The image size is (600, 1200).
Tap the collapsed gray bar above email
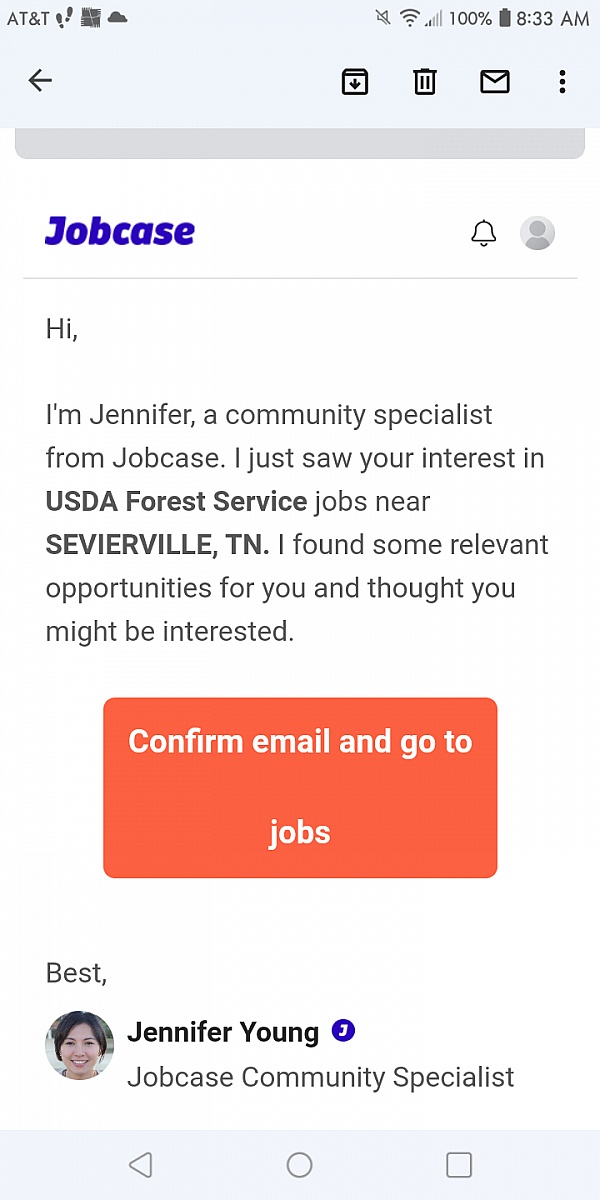click(300, 144)
